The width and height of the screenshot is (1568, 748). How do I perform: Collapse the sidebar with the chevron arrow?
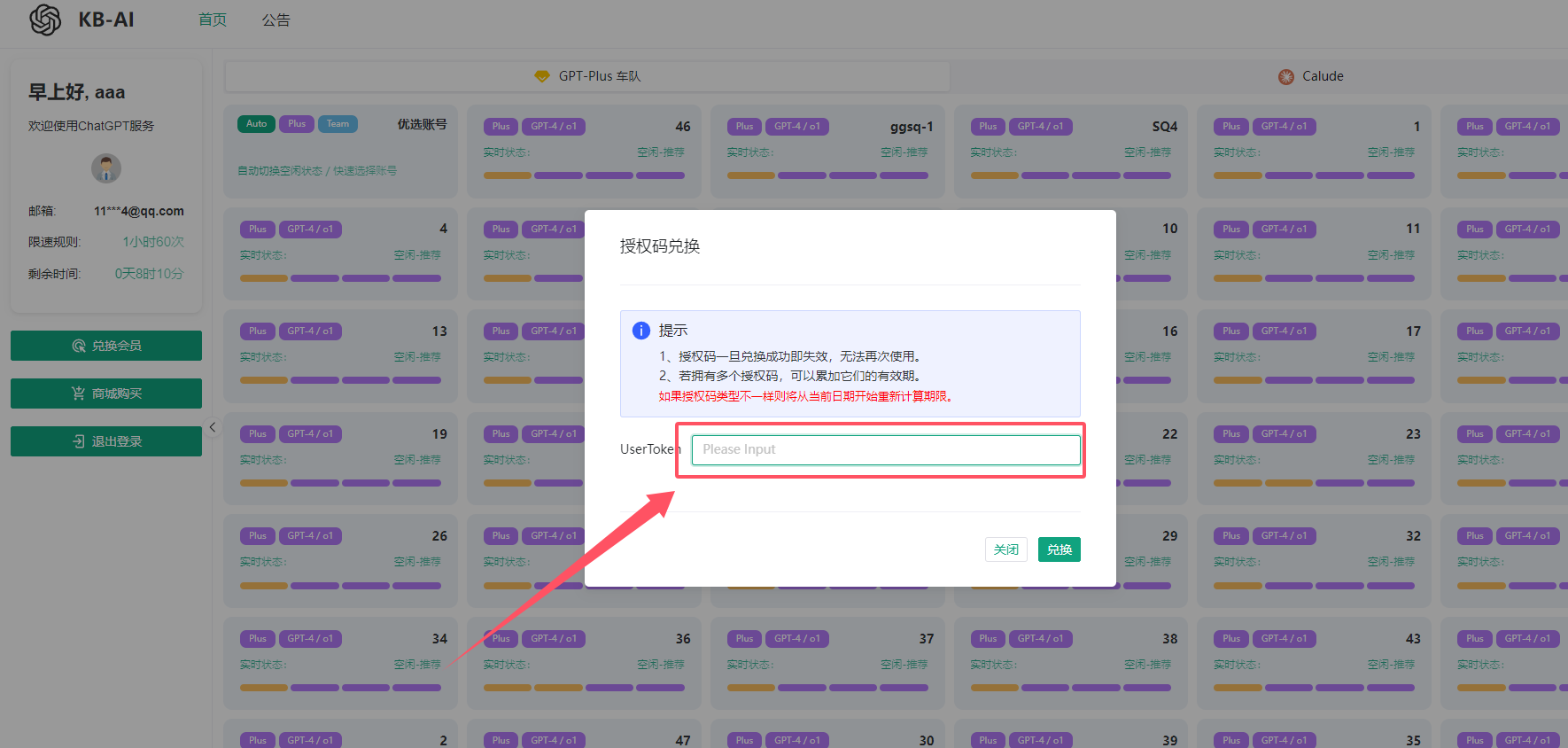(213, 427)
